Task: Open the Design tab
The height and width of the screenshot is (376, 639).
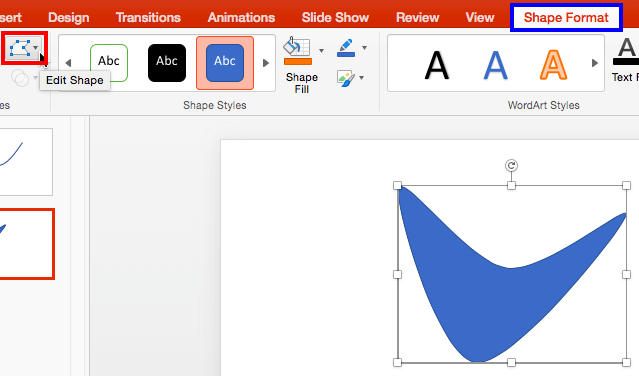Action: pyautogui.click(x=68, y=18)
